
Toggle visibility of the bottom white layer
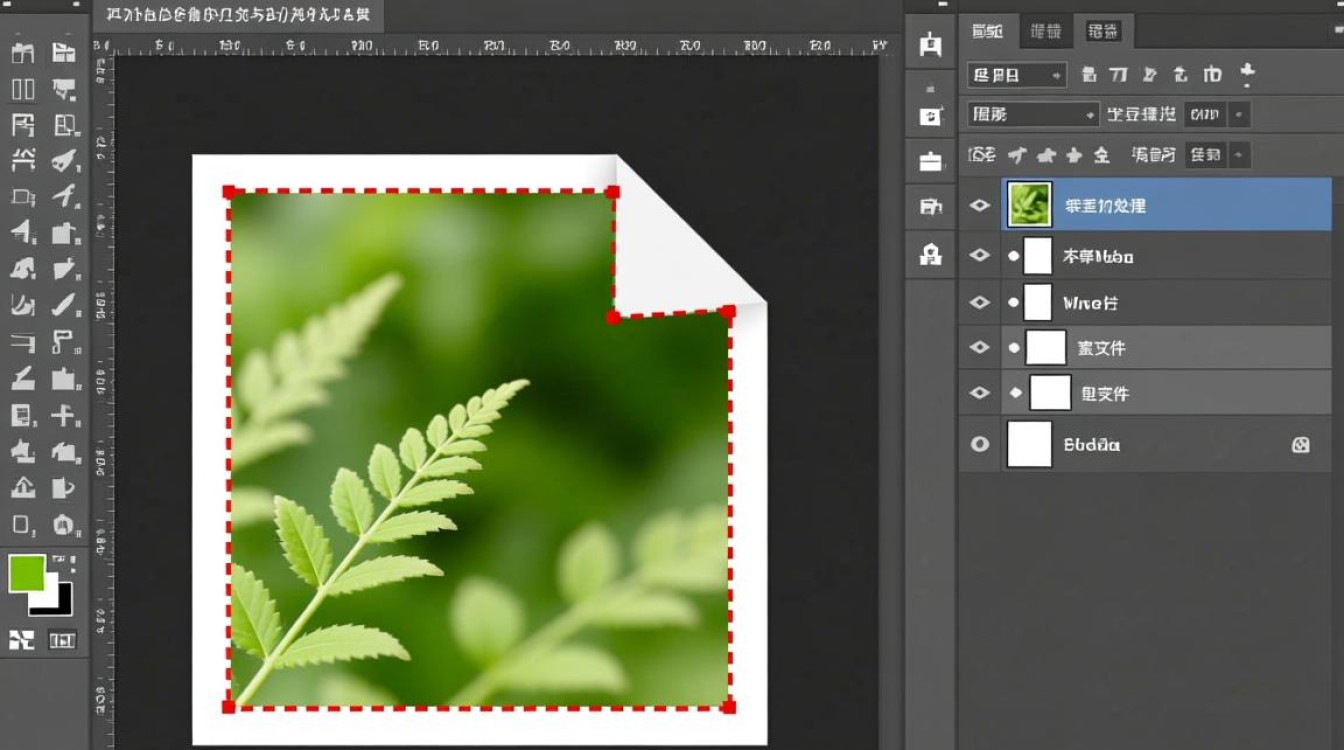point(980,444)
